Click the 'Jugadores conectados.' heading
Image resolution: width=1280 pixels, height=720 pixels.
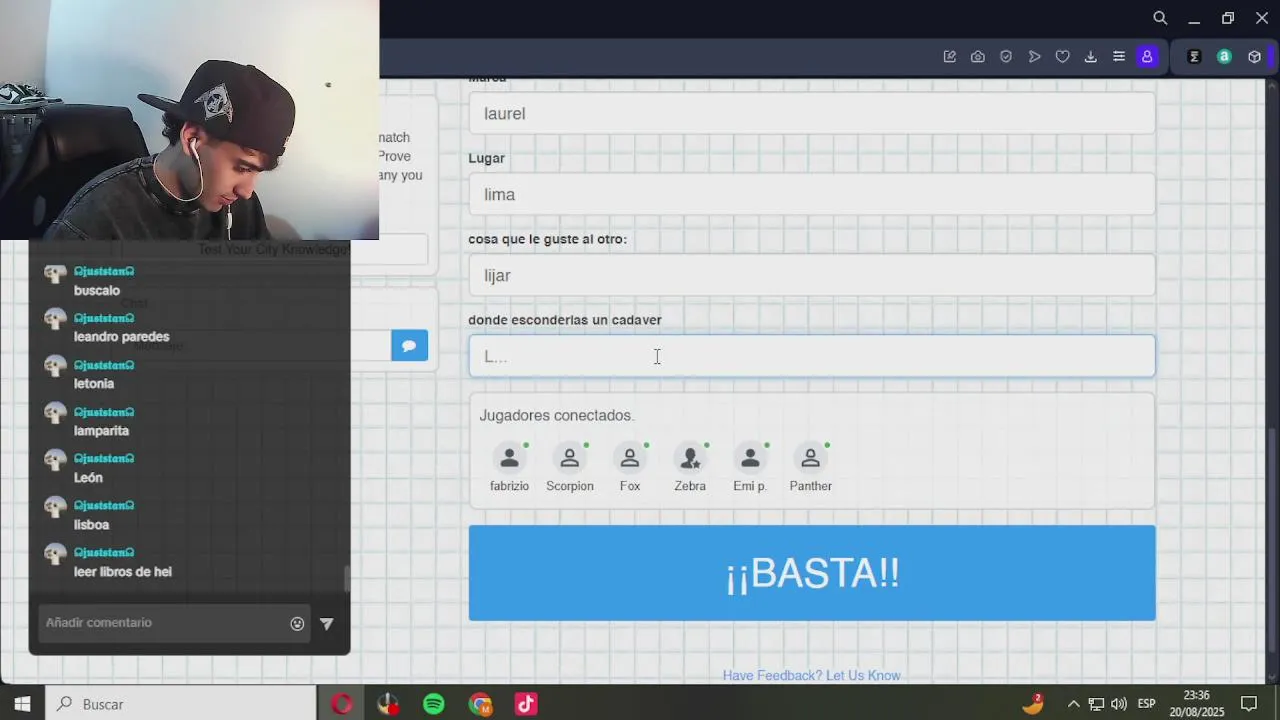tap(556, 415)
